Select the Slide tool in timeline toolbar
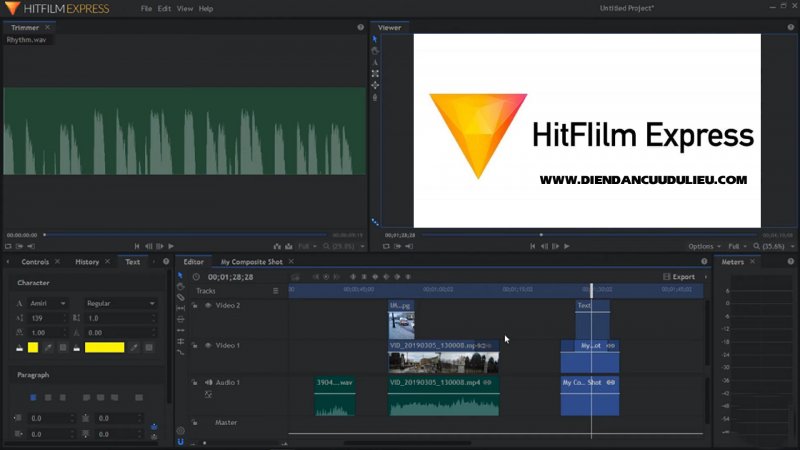This screenshot has height=450, width=800. click(x=180, y=319)
